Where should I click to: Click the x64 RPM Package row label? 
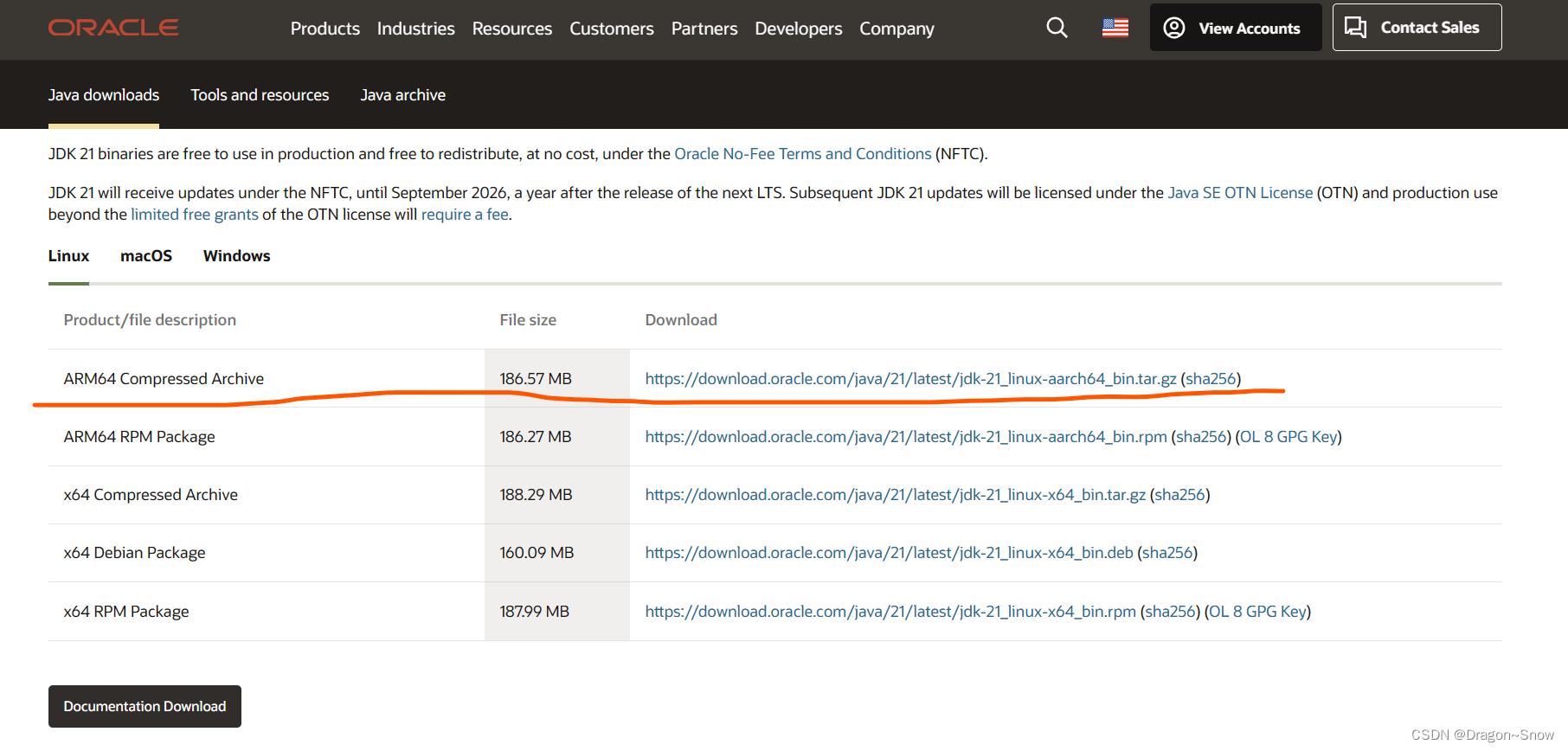(x=126, y=612)
